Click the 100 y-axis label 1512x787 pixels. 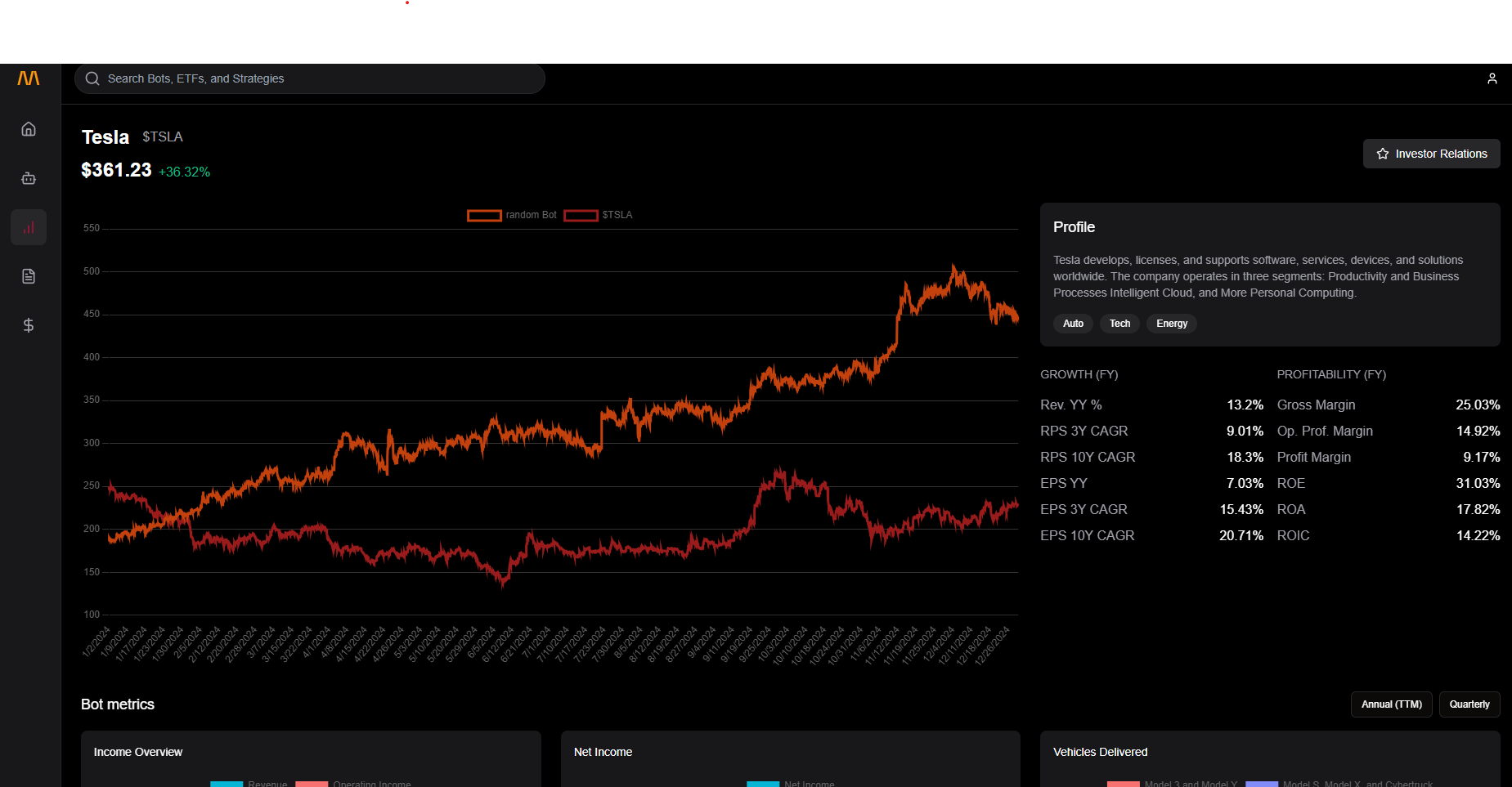(92, 615)
